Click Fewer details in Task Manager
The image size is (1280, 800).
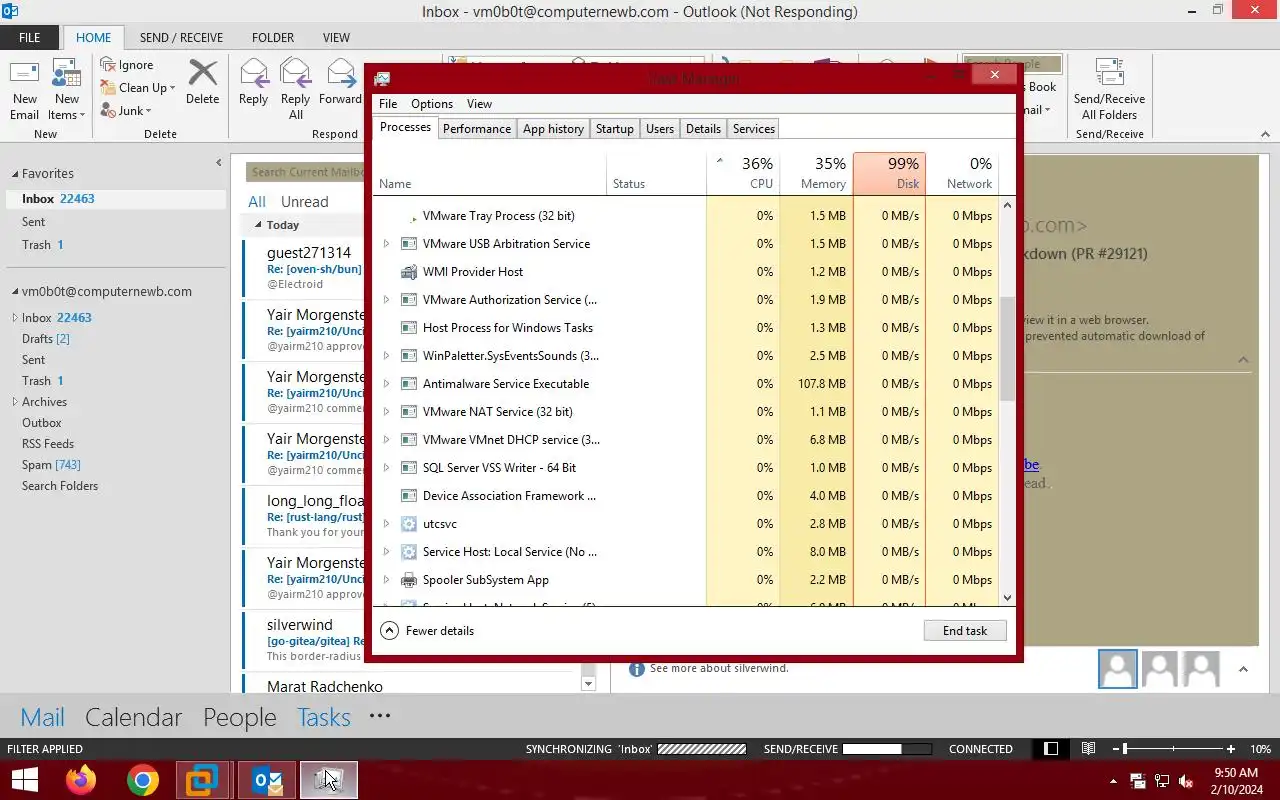(x=427, y=631)
